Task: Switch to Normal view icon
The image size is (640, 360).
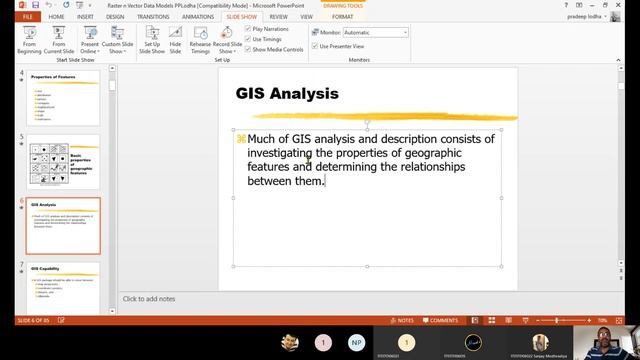Action: 475,320
